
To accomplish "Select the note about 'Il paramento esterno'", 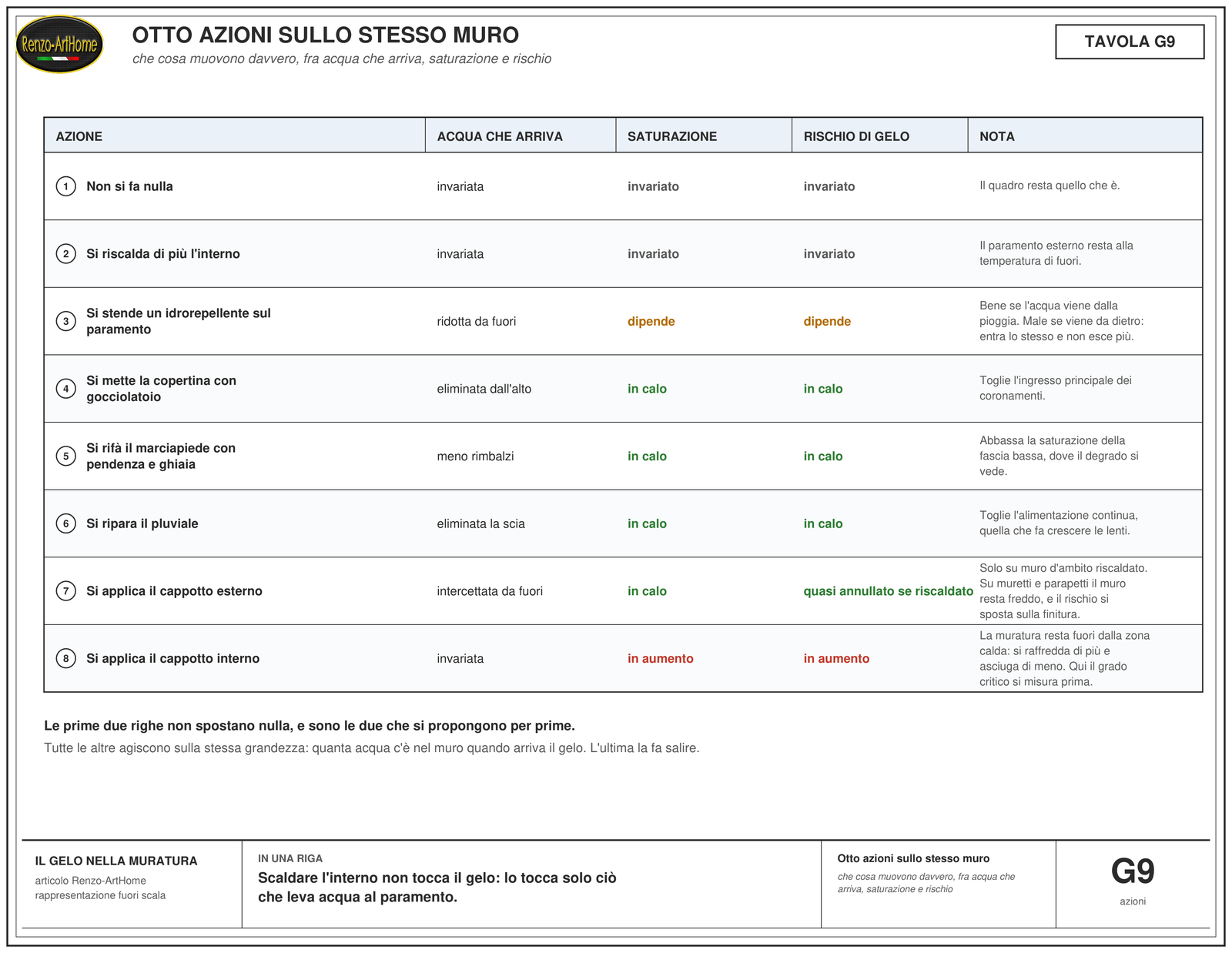I will (1056, 253).
